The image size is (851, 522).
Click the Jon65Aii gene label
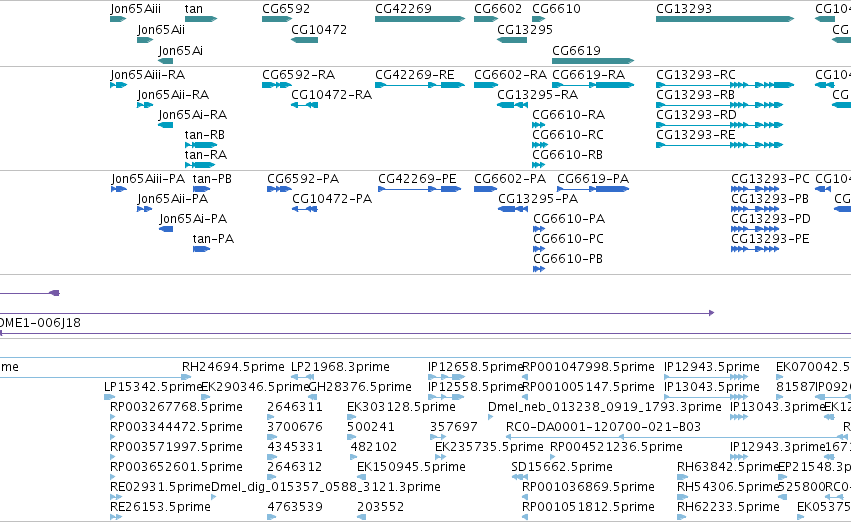[161, 29]
